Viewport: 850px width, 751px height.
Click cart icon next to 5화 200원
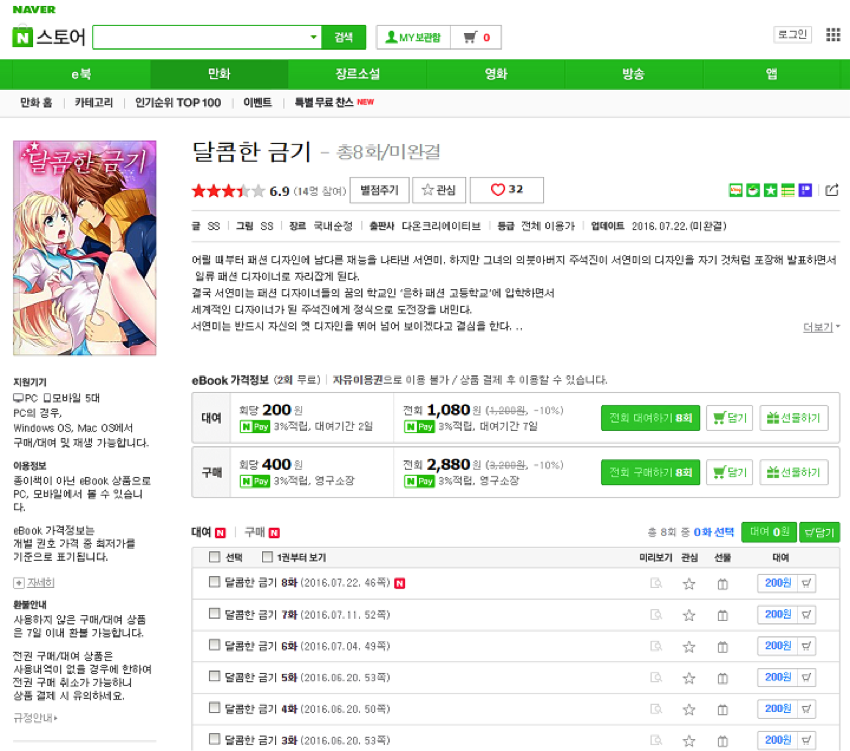[x=808, y=677]
